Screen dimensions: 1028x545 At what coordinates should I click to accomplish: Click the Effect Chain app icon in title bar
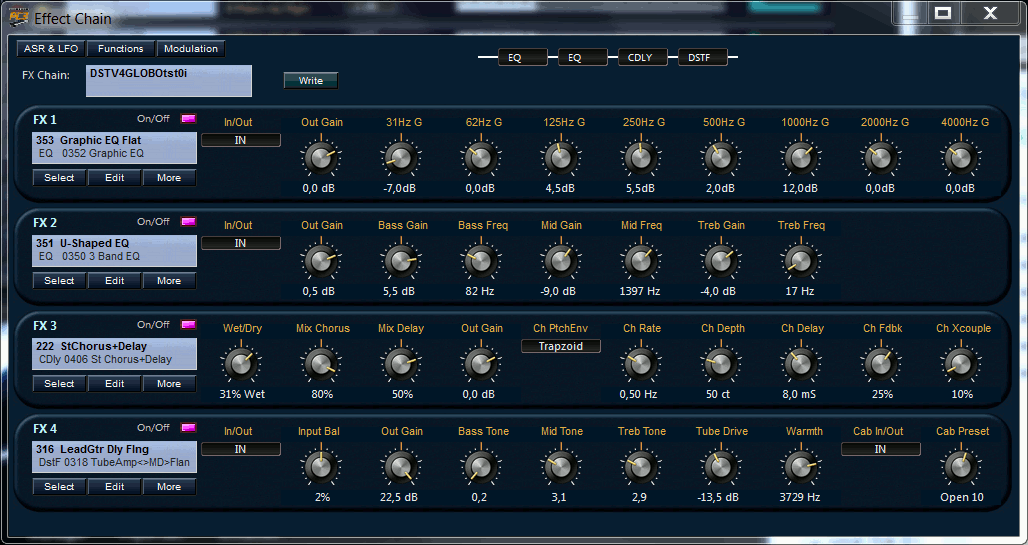[x=19, y=17]
